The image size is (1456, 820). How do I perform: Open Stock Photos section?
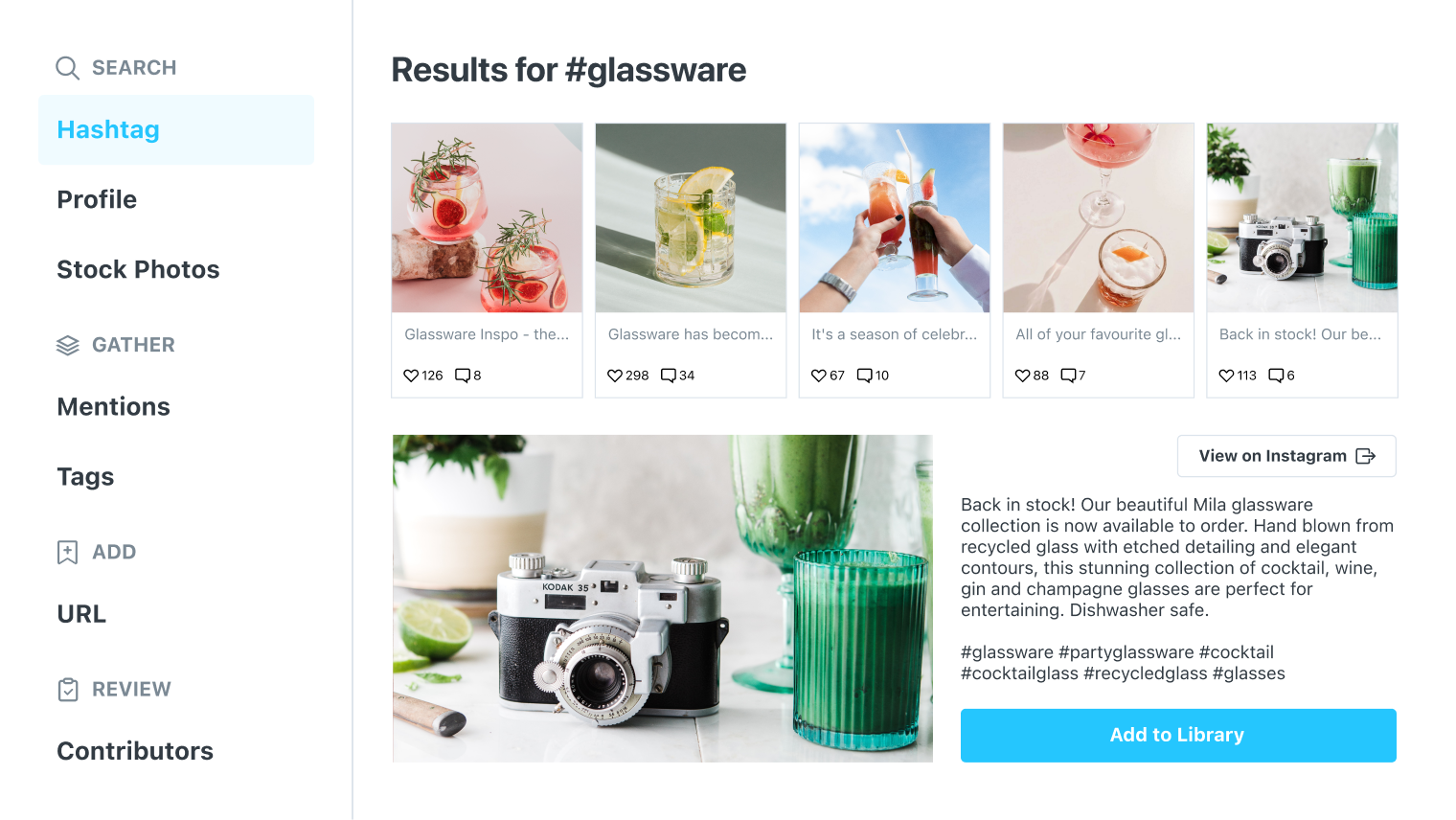[x=138, y=269]
